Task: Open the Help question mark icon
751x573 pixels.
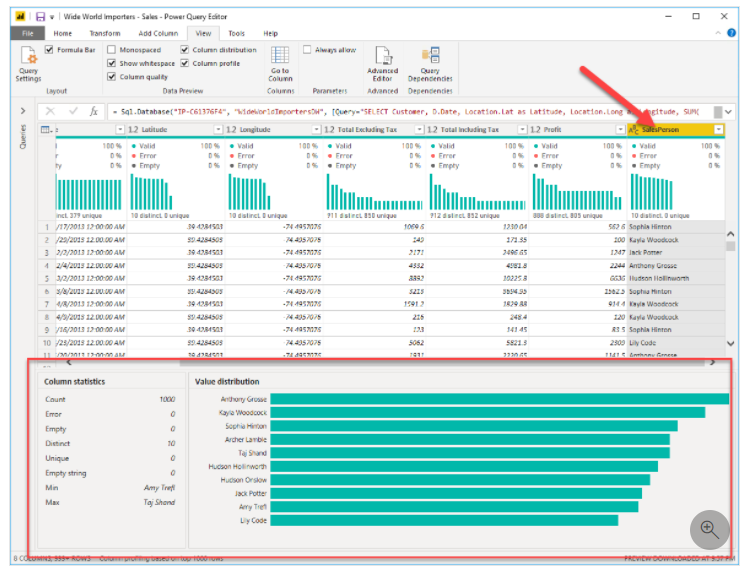Action: 731,33
